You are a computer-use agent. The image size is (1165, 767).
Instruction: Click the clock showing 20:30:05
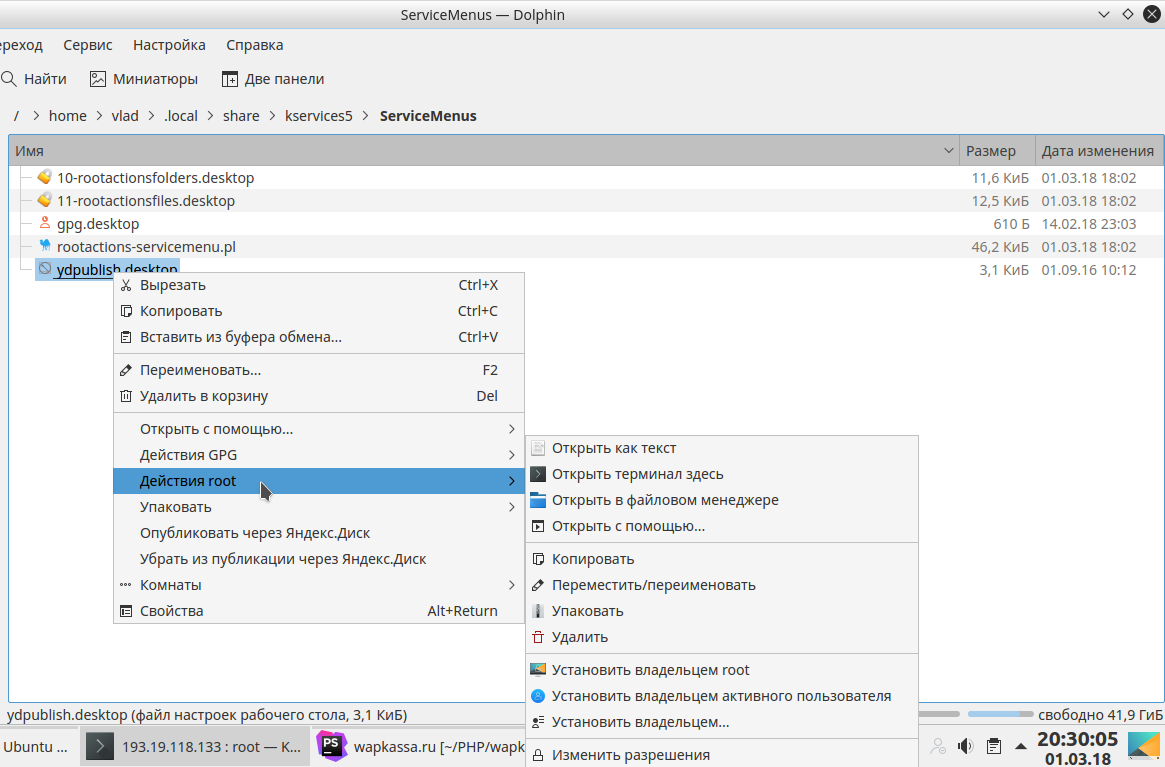pos(1077,740)
